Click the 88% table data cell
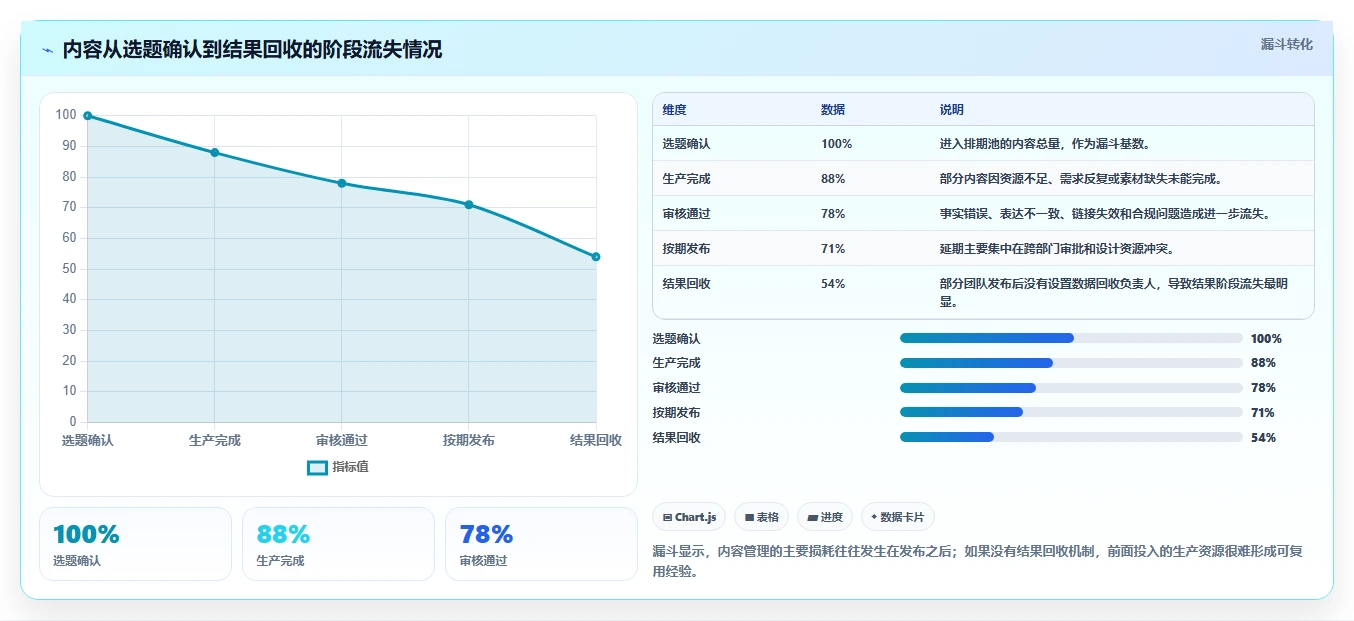Viewport: 1354px width, 621px height. (x=833, y=179)
